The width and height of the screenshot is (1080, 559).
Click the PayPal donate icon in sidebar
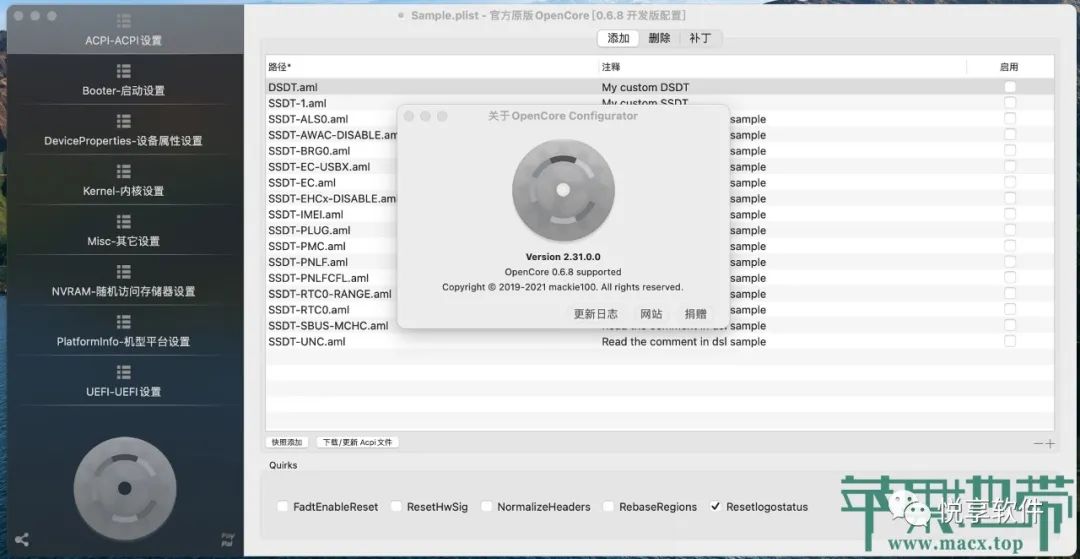coord(228,539)
